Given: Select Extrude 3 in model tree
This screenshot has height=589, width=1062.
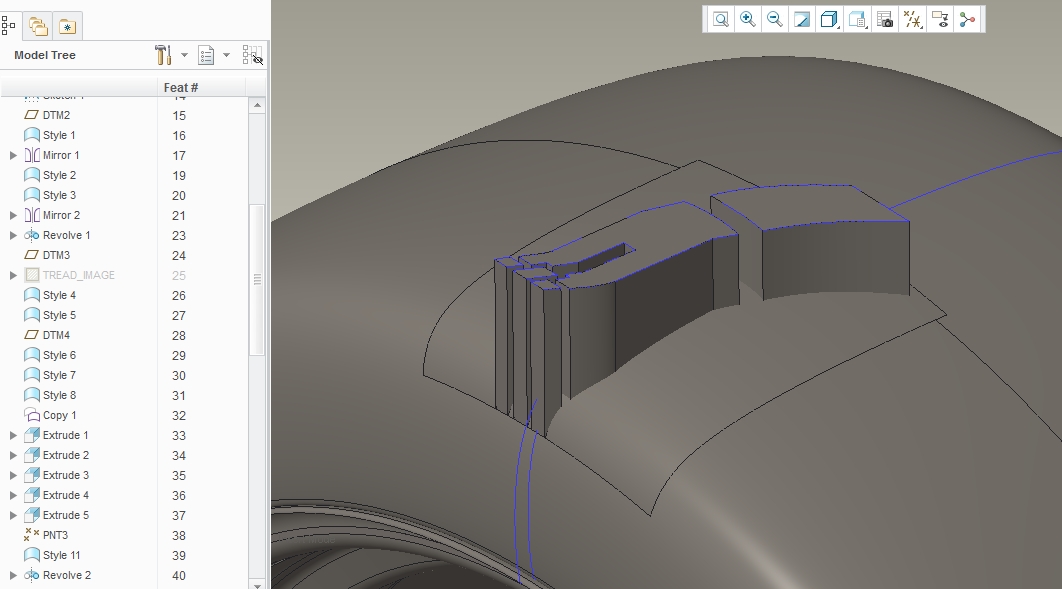Looking at the screenshot, I should point(66,475).
